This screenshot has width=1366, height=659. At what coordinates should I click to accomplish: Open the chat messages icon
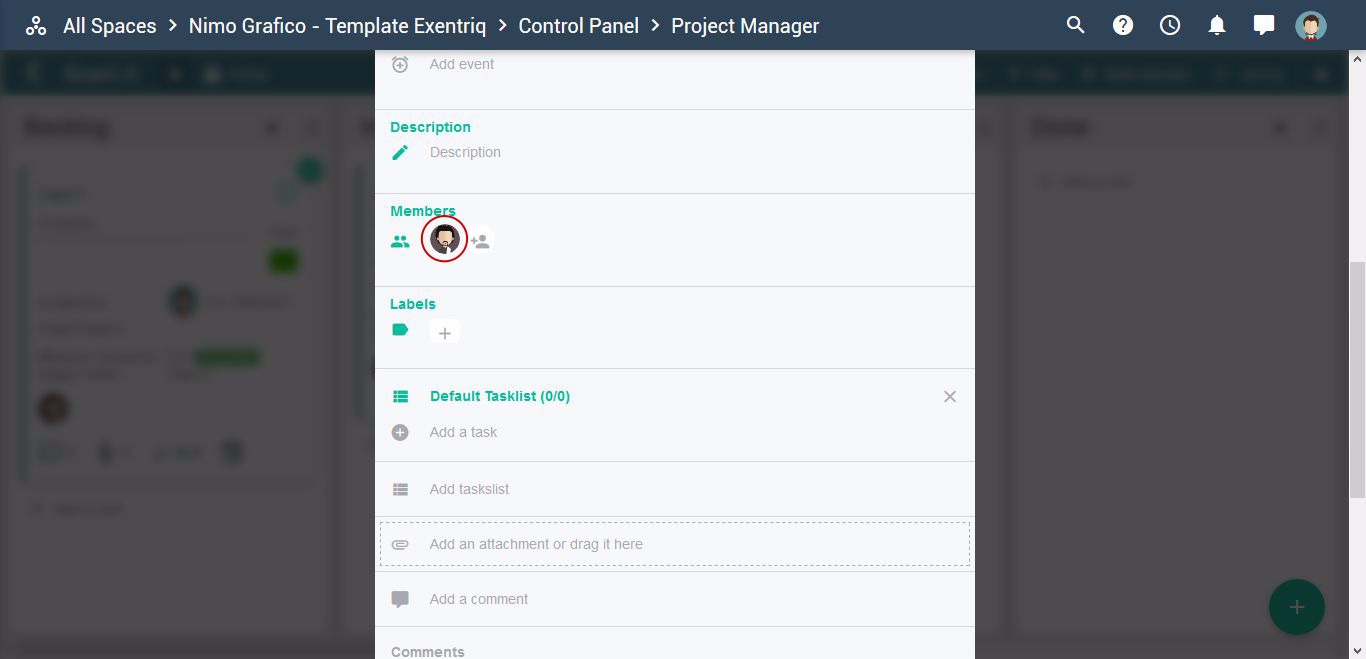(x=1264, y=25)
